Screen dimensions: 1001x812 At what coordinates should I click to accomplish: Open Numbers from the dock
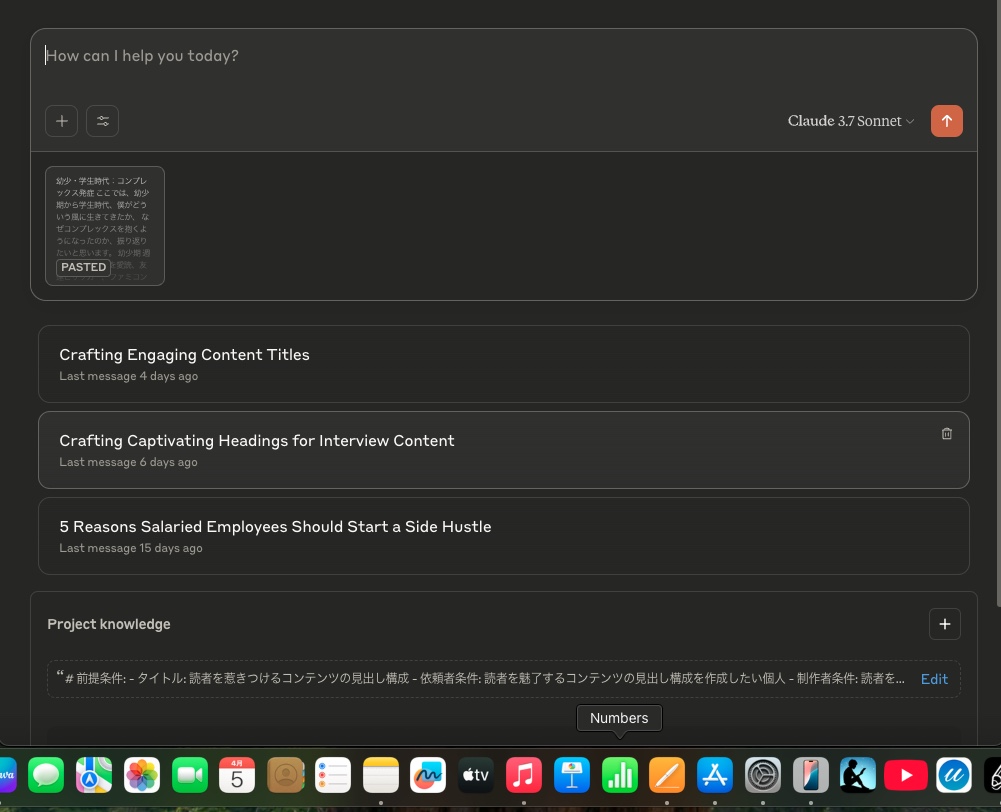(x=620, y=775)
